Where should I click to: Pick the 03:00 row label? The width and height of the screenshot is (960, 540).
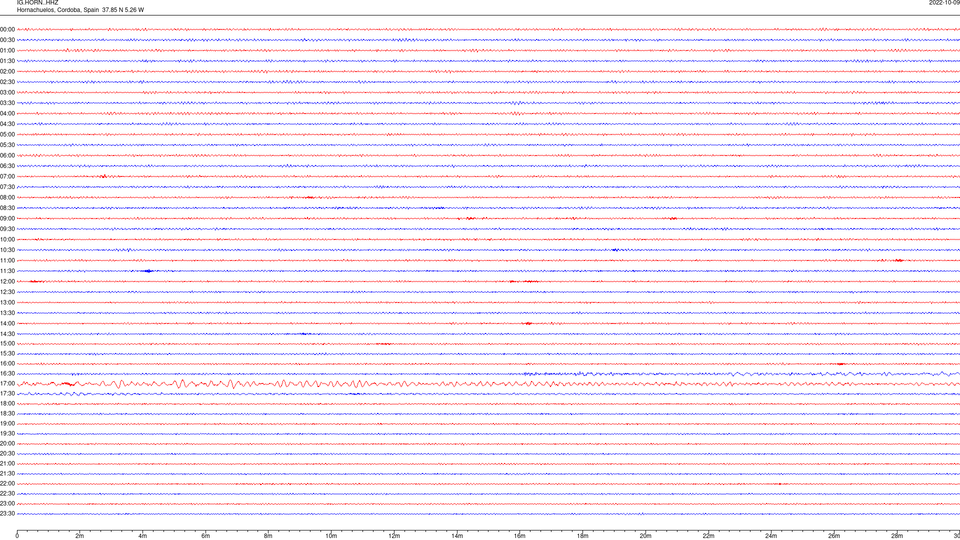tap(7, 92)
